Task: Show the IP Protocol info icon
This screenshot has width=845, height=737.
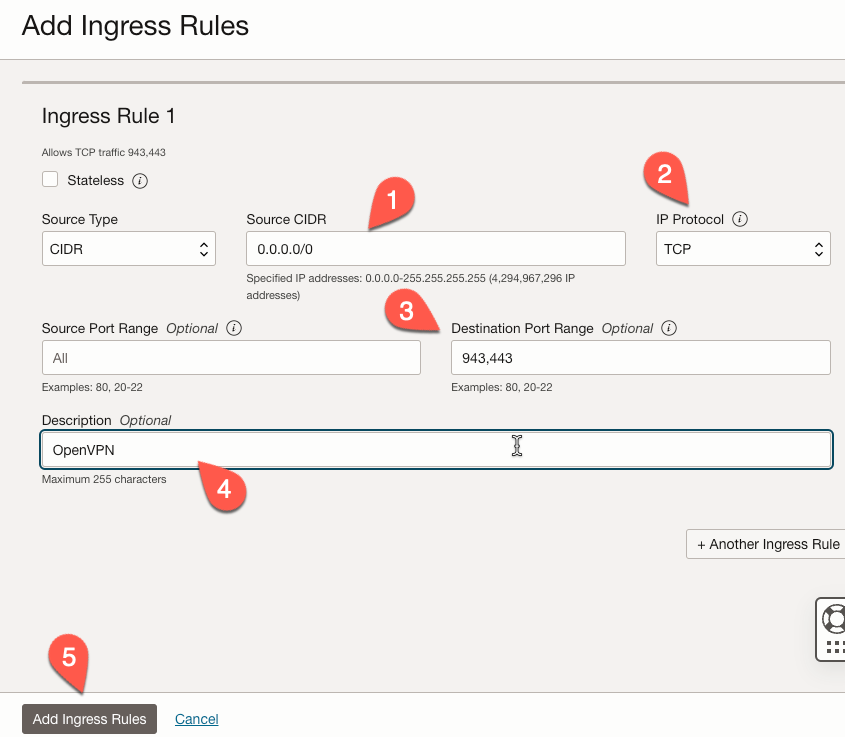Action: (740, 219)
